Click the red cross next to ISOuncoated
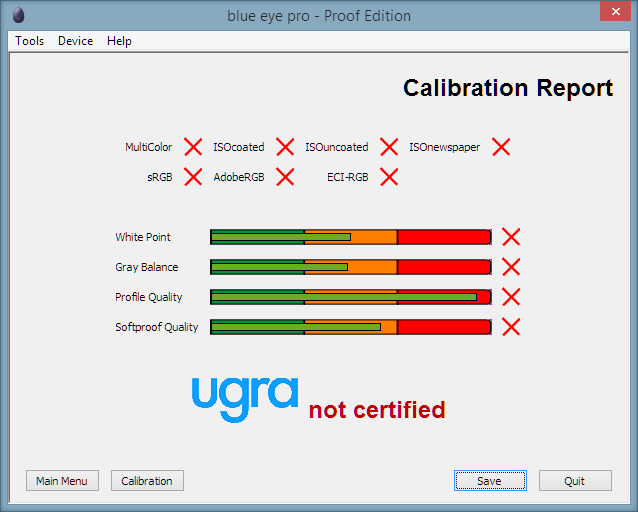 point(389,147)
